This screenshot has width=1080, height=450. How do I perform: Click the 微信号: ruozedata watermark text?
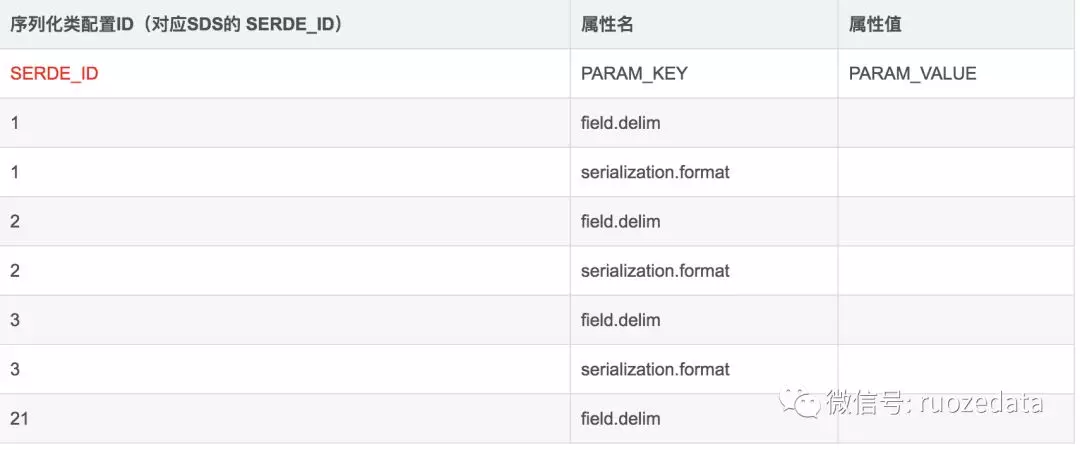click(935, 403)
